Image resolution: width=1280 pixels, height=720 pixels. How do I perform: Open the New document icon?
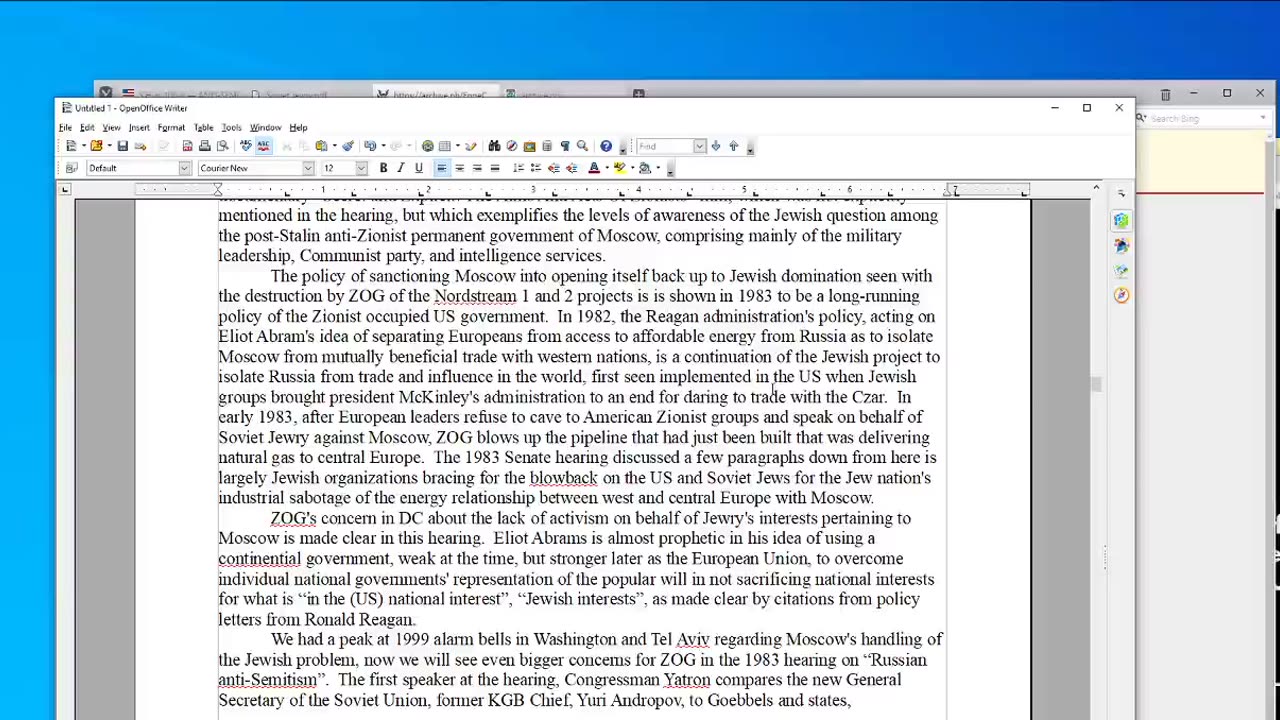pyautogui.click(x=71, y=146)
